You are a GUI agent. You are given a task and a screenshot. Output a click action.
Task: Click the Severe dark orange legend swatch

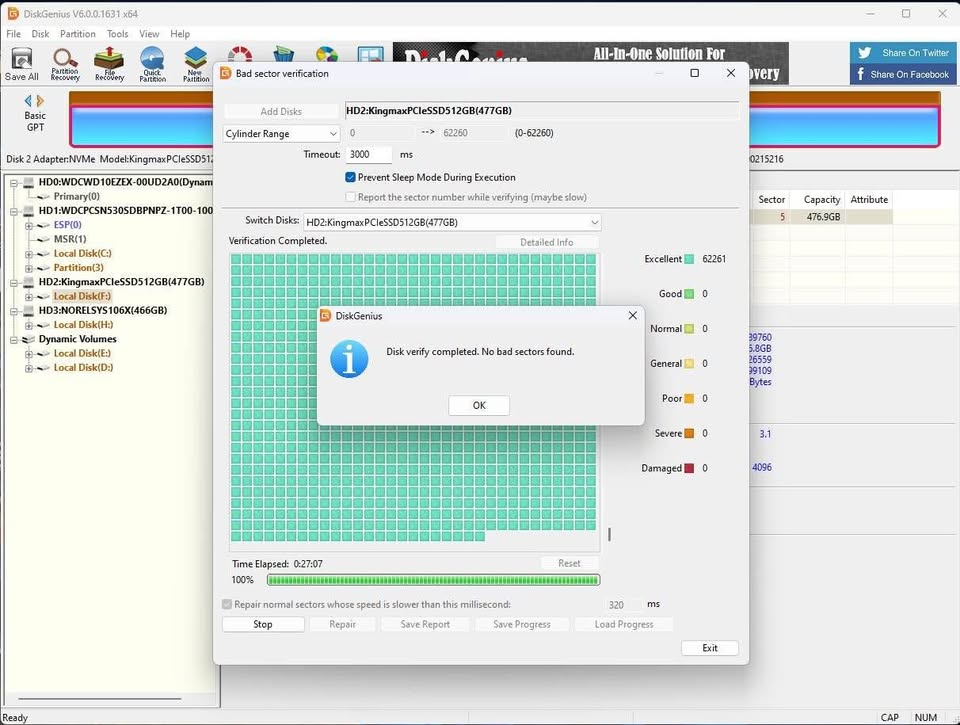pyautogui.click(x=689, y=434)
